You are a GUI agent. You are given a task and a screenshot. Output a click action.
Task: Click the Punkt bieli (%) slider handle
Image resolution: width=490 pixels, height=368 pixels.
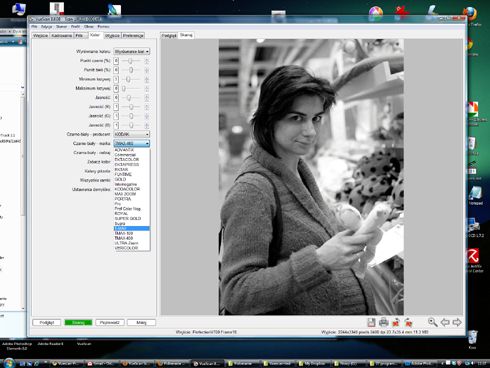click(x=131, y=70)
